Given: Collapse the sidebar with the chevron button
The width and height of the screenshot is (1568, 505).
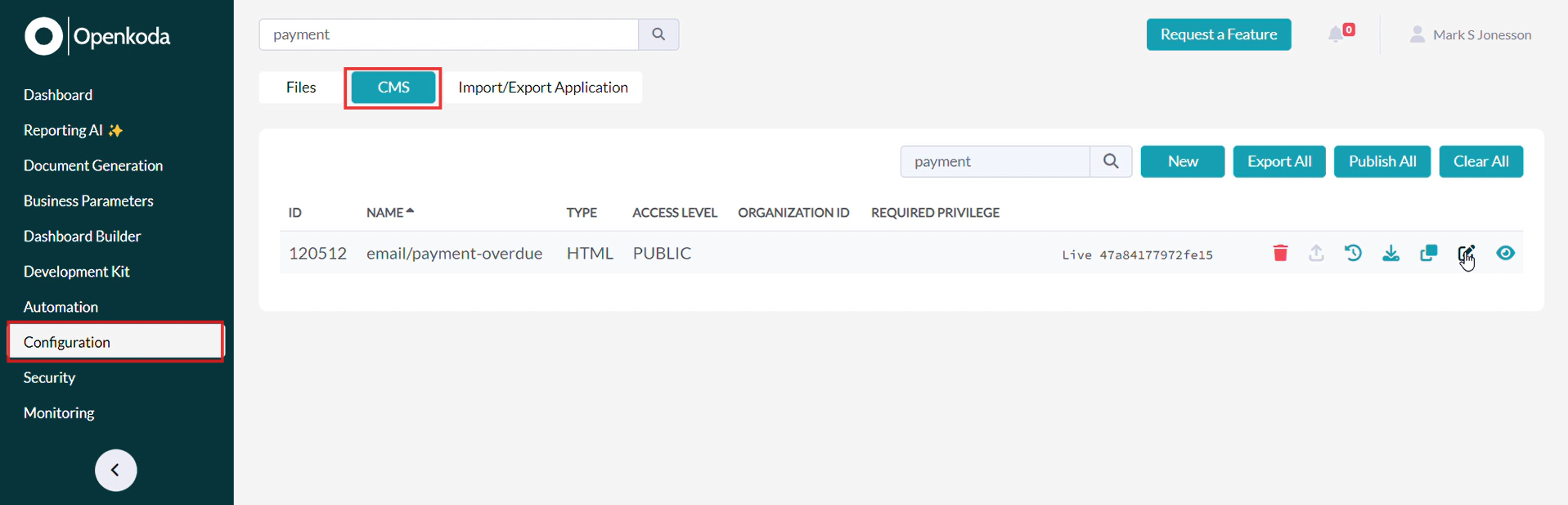Looking at the screenshot, I should pos(115,470).
